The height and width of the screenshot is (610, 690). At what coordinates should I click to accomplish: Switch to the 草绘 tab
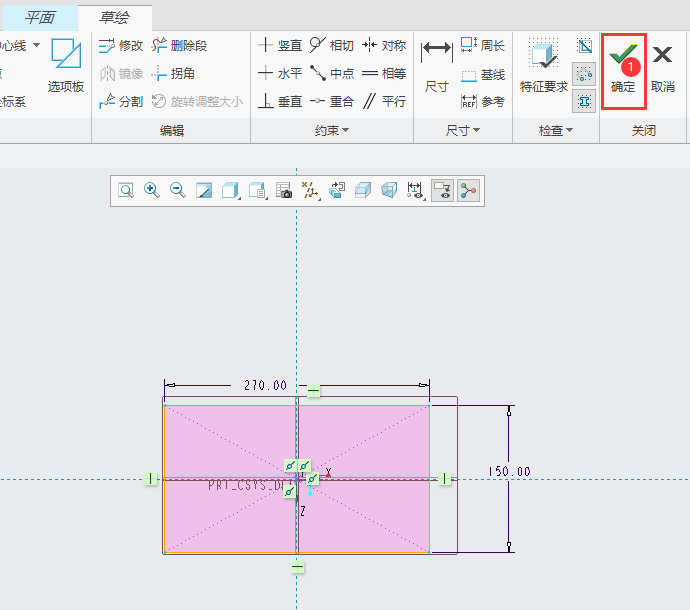coord(114,18)
